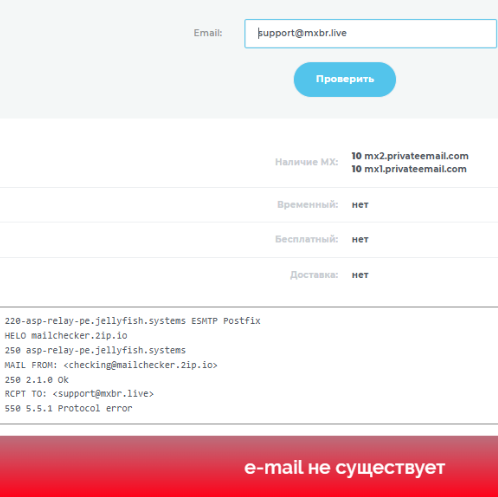Click the Бесплатный: label

tap(306, 239)
